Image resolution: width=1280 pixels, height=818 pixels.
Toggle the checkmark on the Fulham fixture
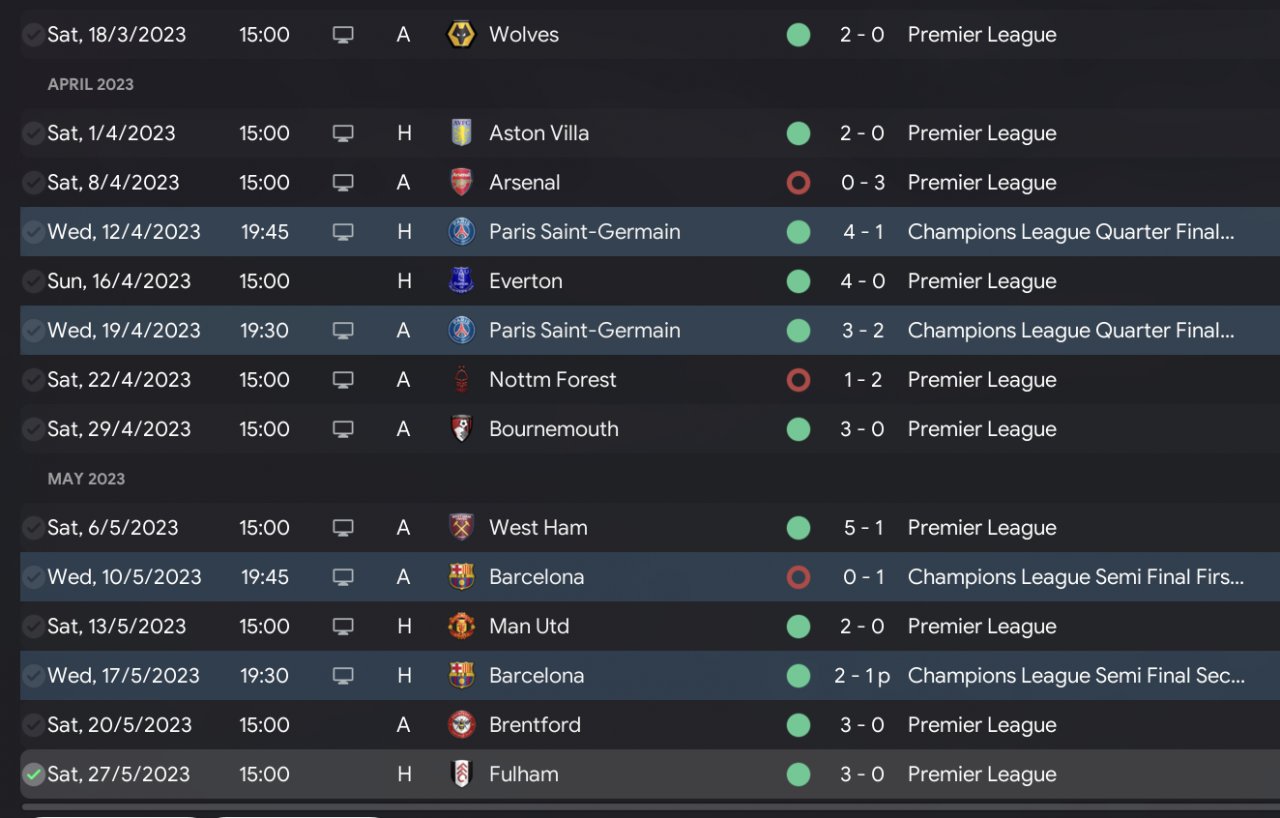pyautogui.click(x=33, y=774)
